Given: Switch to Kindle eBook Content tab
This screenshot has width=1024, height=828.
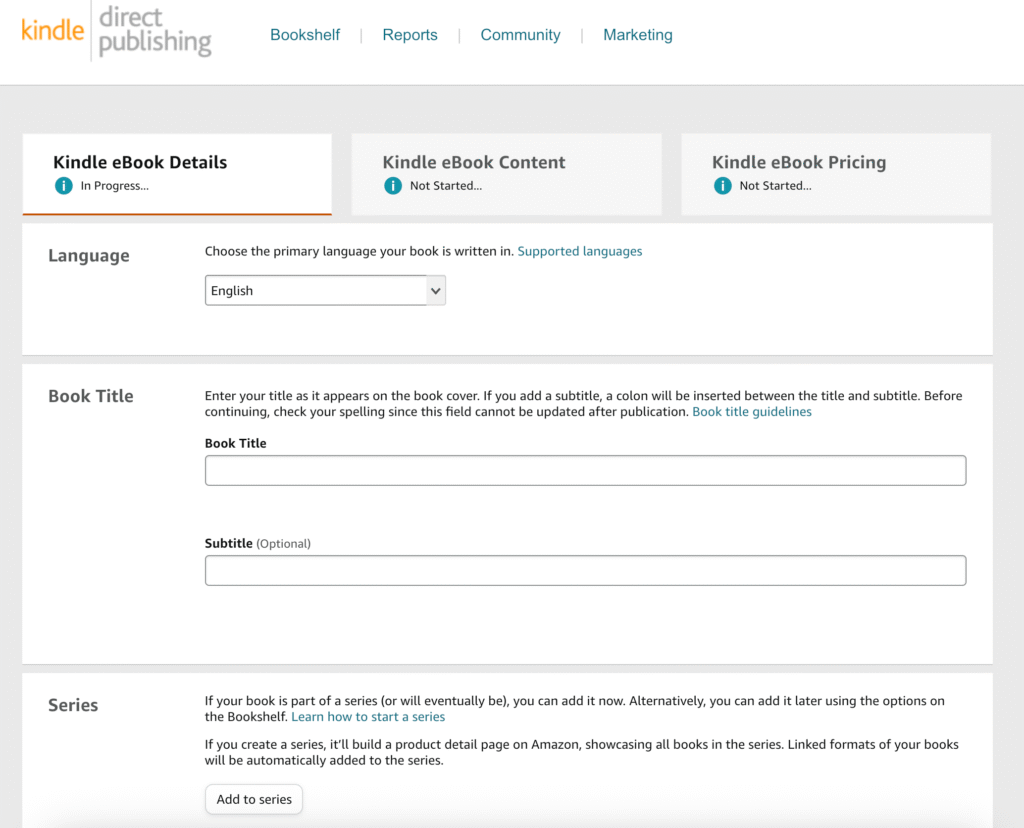Looking at the screenshot, I should [x=507, y=174].
